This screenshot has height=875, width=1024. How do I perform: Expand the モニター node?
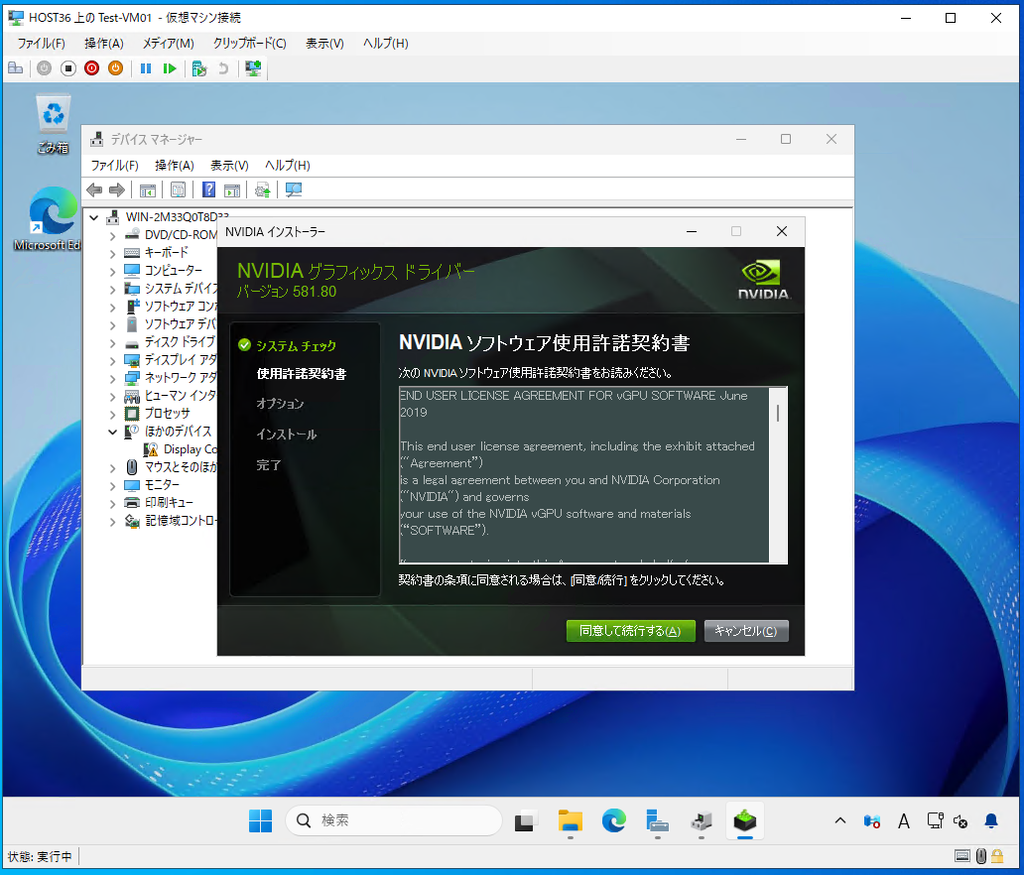coord(112,485)
